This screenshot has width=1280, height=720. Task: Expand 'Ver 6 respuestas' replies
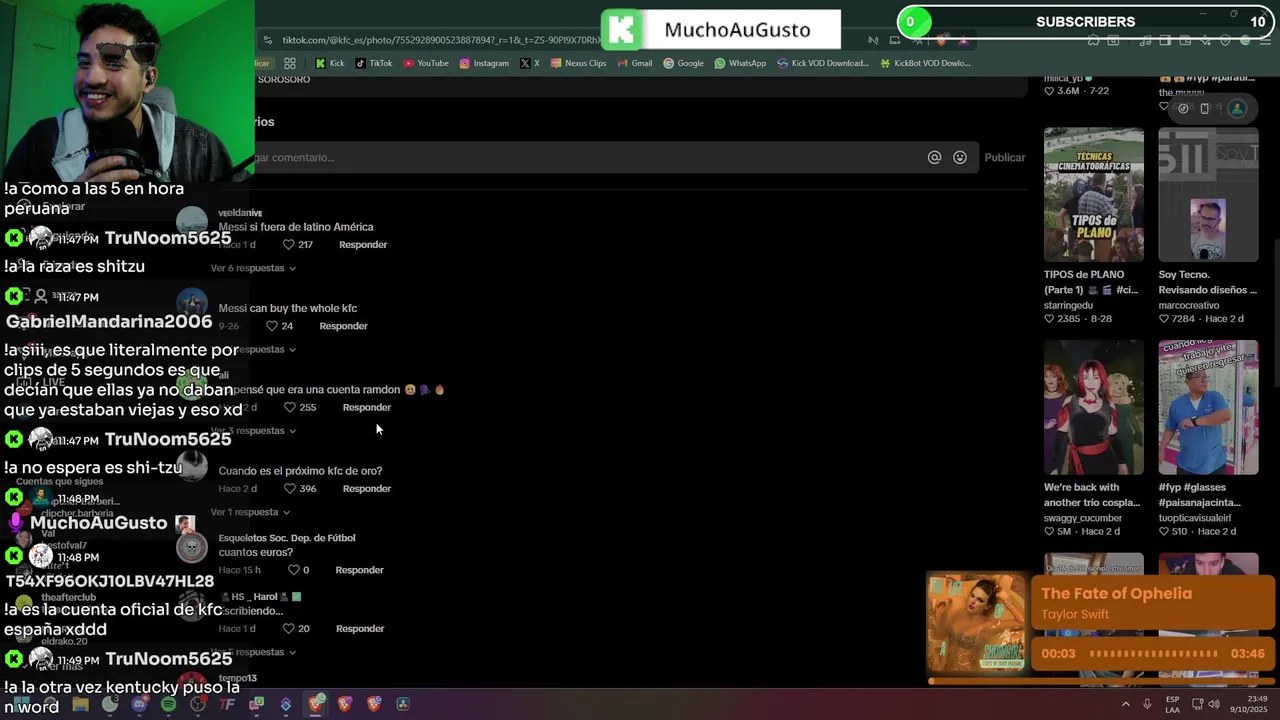pos(253,268)
